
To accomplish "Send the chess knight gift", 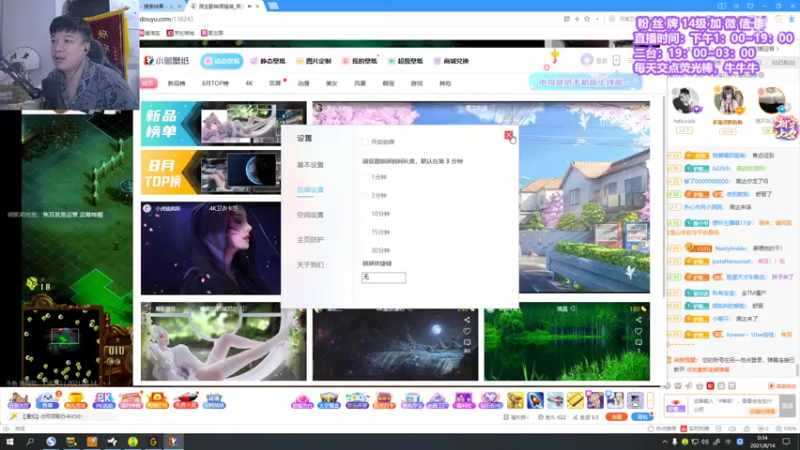I will pyautogui.click(x=515, y=400).
